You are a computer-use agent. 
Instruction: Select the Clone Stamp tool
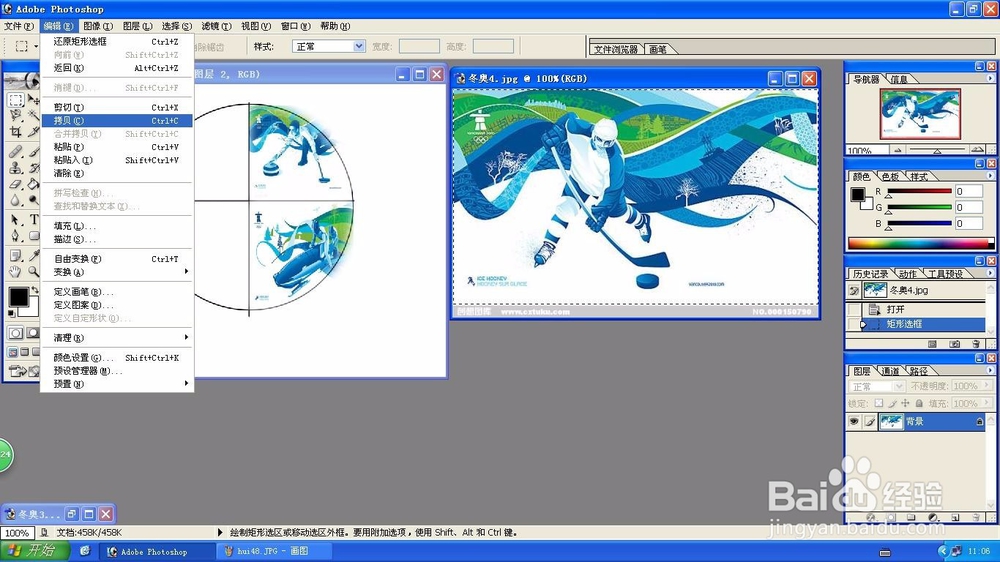coord(16,168)
